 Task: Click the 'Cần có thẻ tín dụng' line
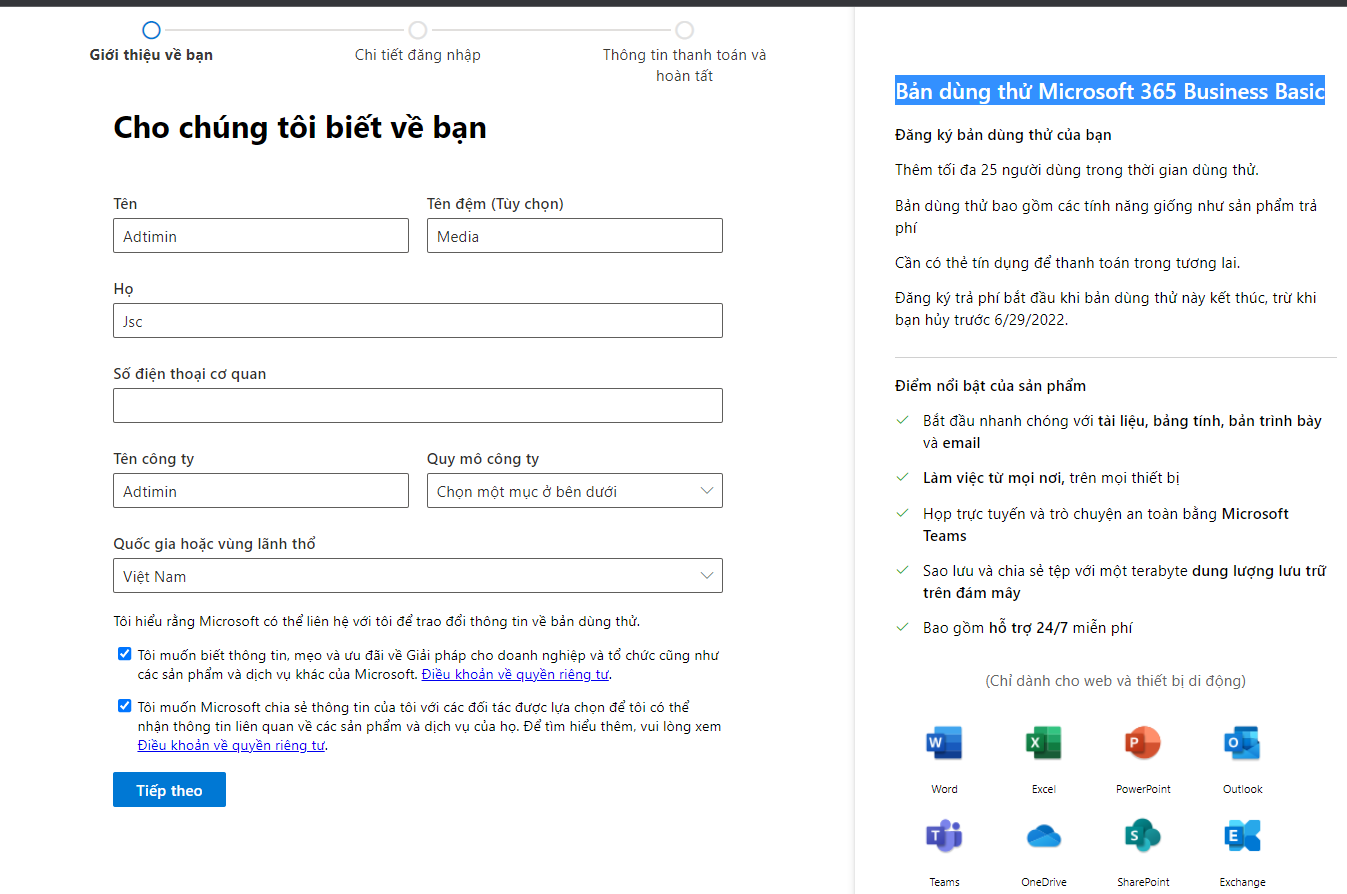[x=1067, y=263]
